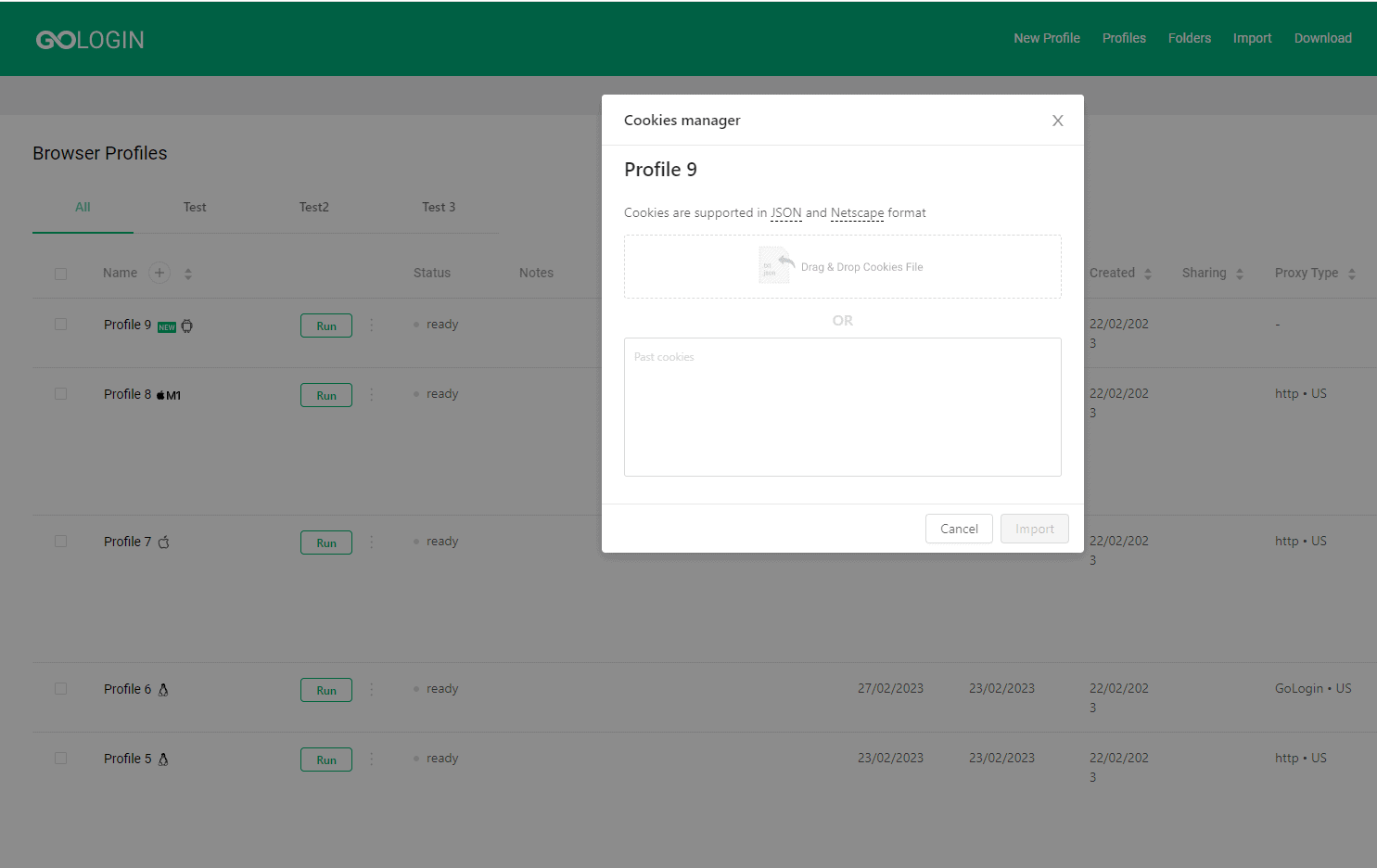Click the Profile 5 name in the list
The height and width of the screenshot is (868, 1377).
[x=127, y=759]
